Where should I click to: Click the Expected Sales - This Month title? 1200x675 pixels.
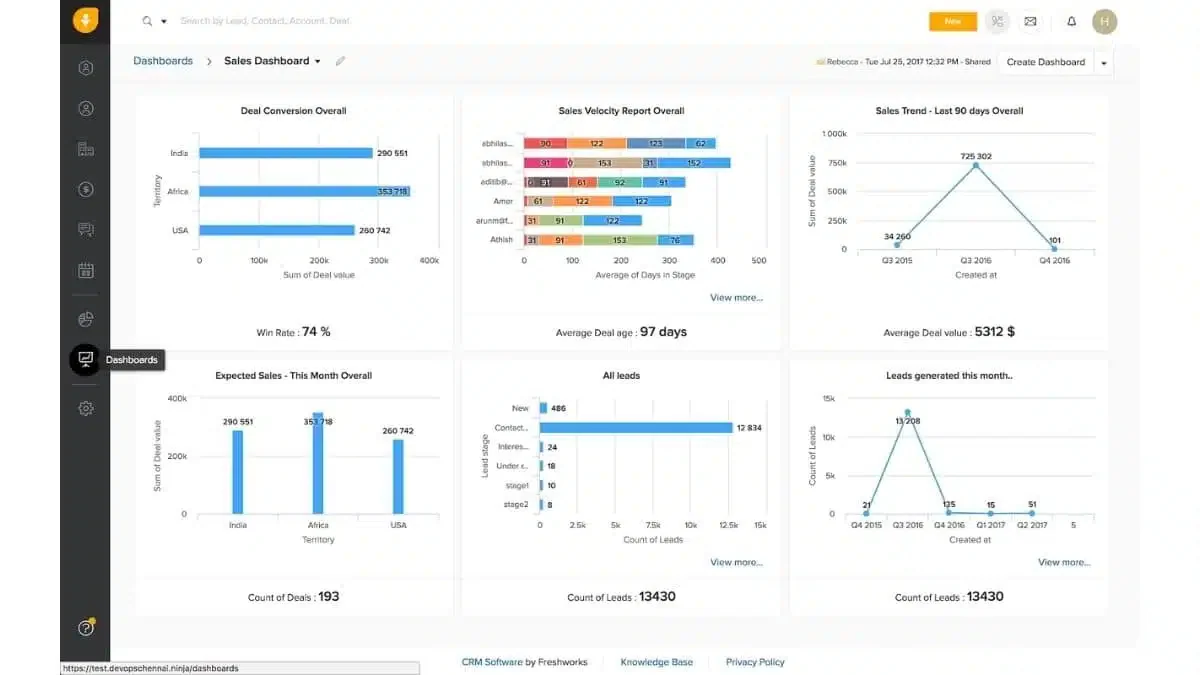coord(293,376)
